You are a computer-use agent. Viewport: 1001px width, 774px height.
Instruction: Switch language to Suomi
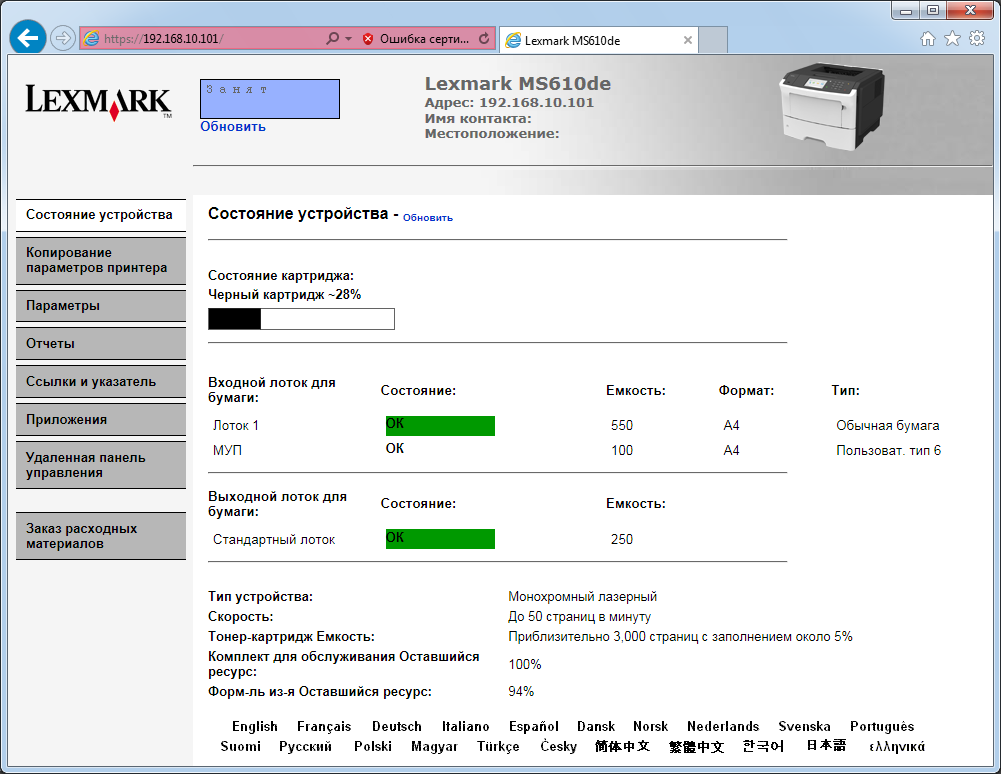[x=241, y=746]
